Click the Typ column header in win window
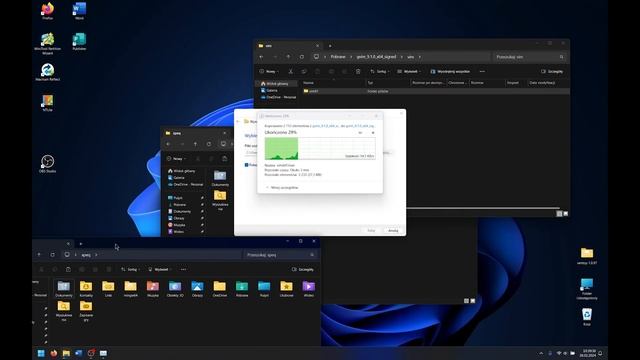640x360 pixels. tap(370, 83)
